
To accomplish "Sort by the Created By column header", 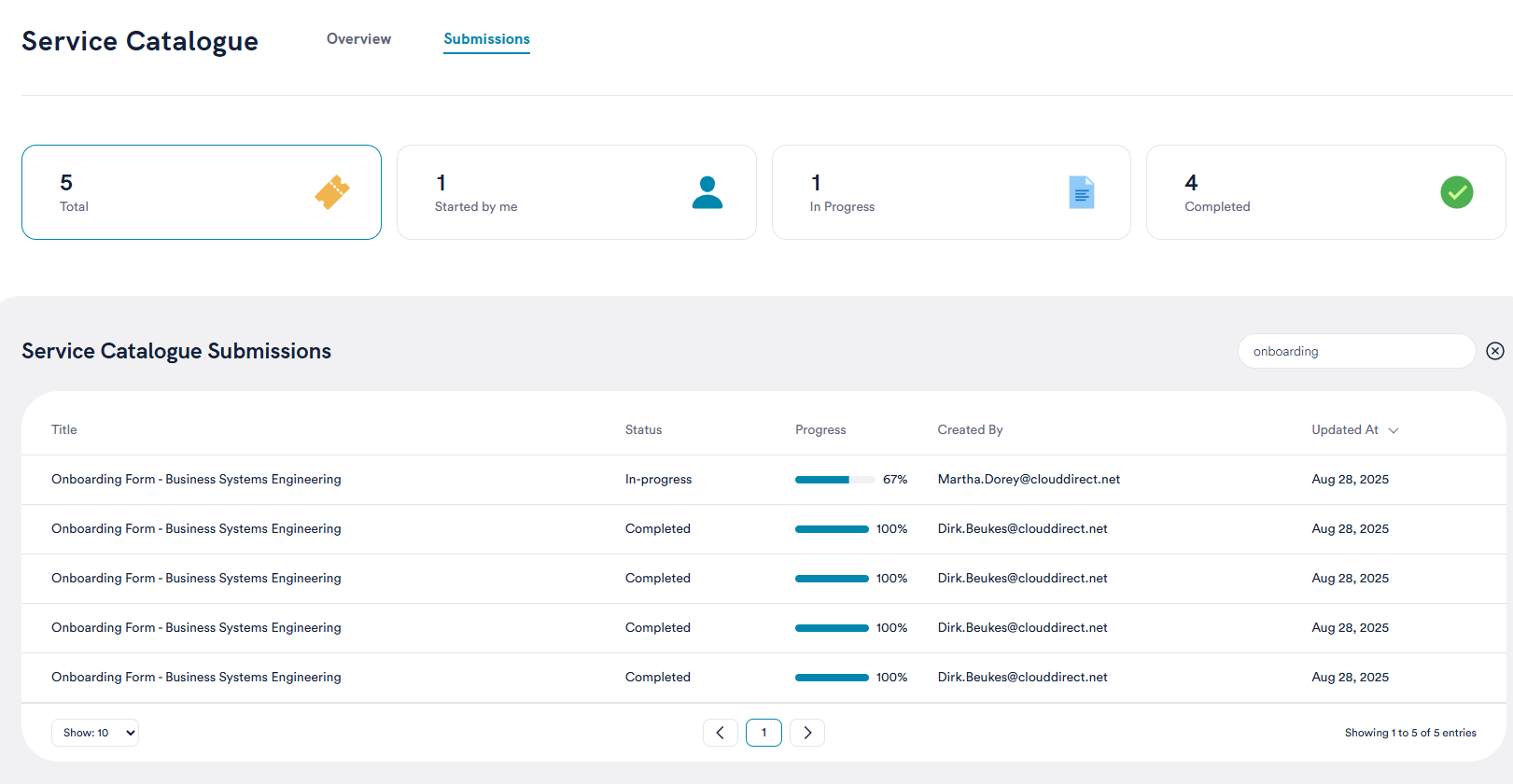I will pos(970,430).
